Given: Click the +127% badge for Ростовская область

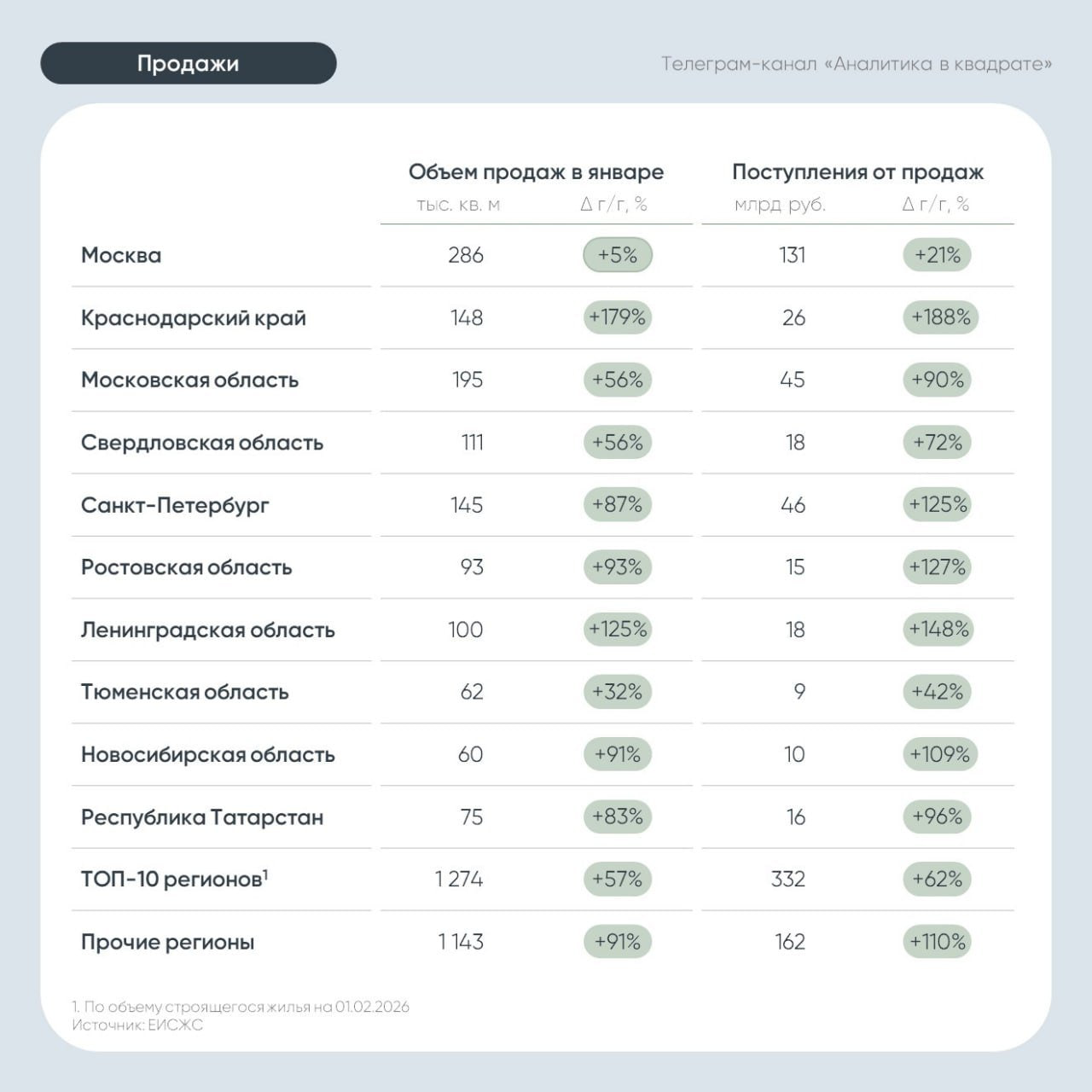Looking at the screenshot, I should coord(937,567).
